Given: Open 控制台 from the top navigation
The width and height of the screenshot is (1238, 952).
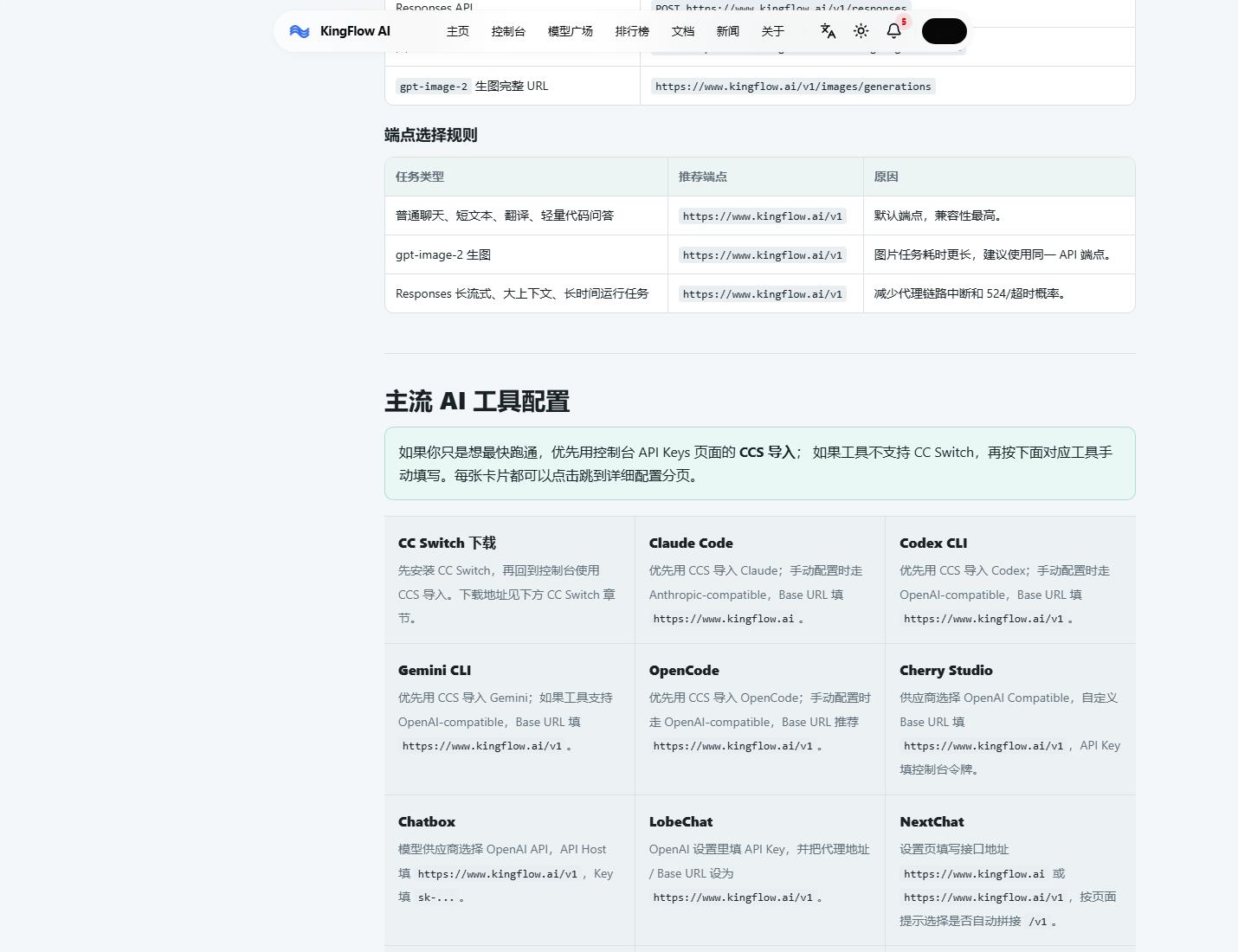Looking at the screenshot, I should [508, 31].
